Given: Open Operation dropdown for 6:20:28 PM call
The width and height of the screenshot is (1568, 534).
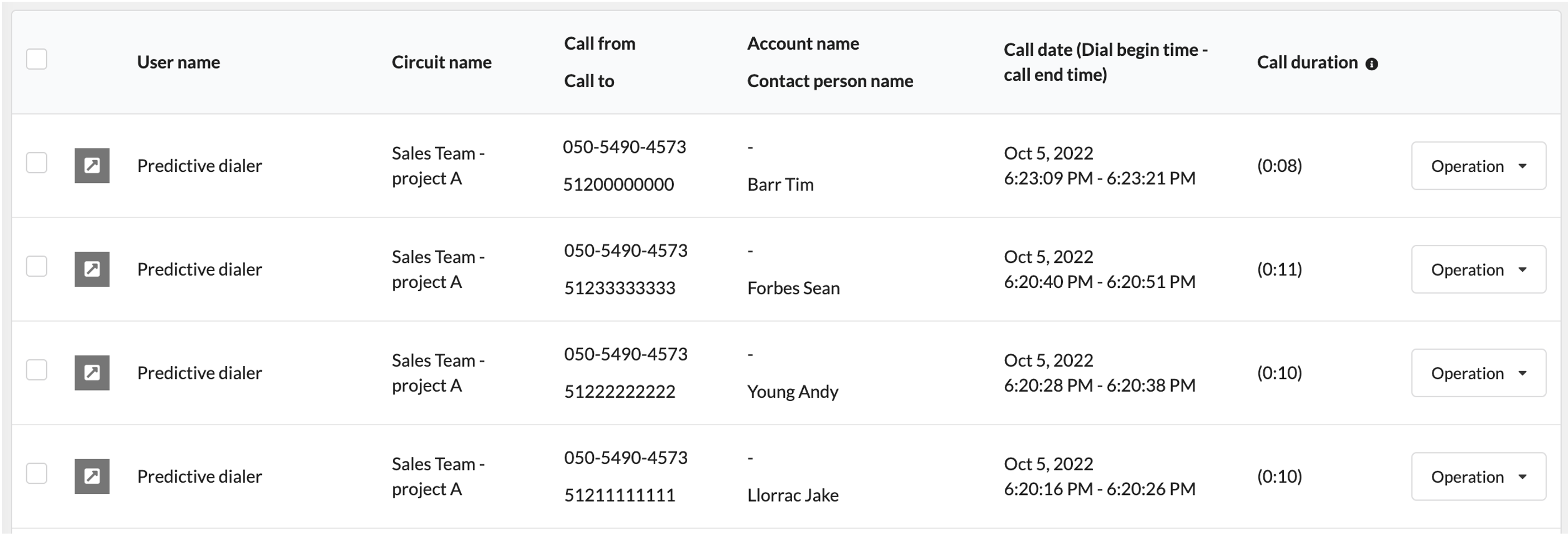Looking at the screenshot, I should coord(1479,372).
